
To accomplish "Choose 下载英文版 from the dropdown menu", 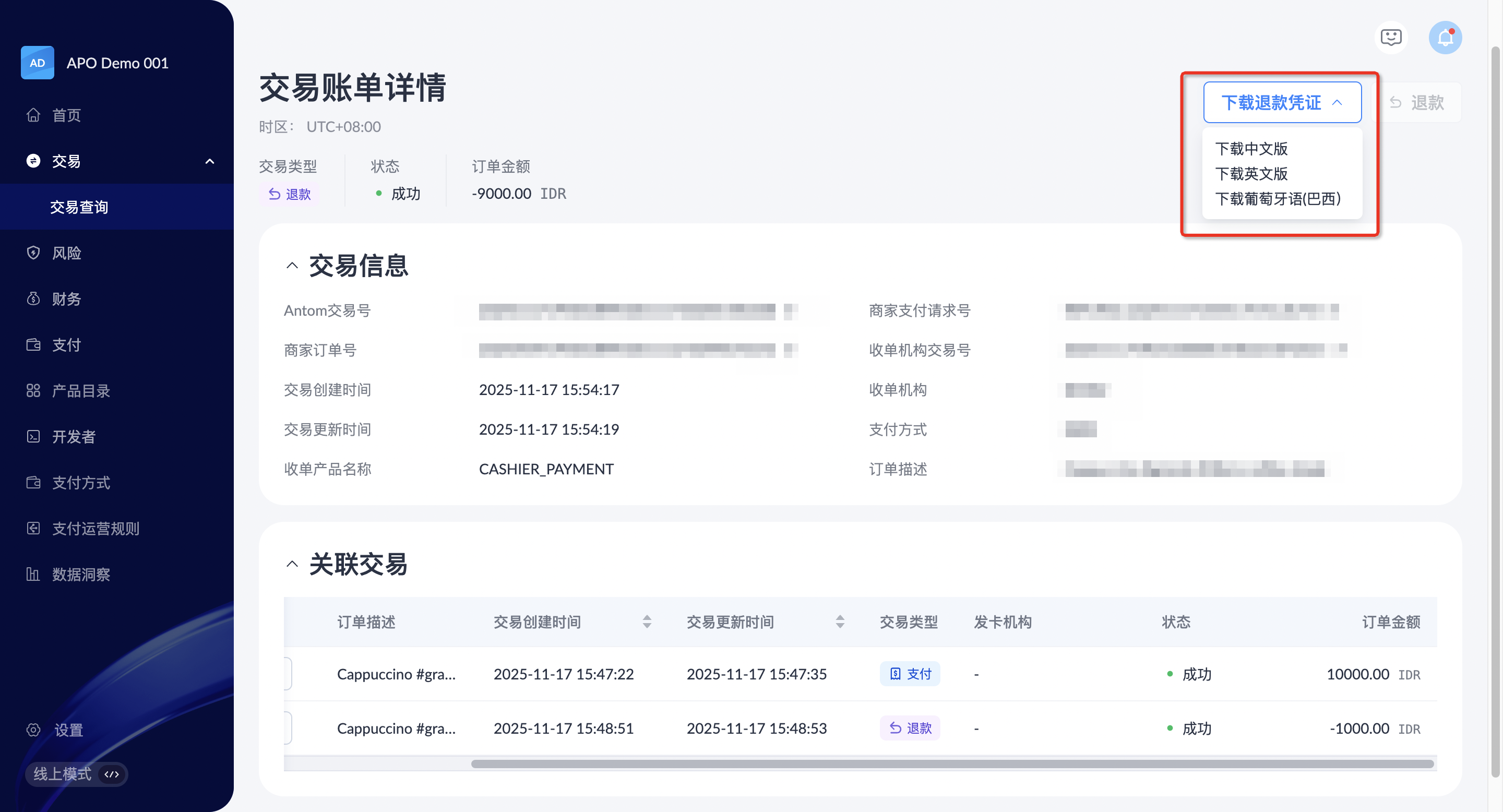I will tap(1252, 174).
